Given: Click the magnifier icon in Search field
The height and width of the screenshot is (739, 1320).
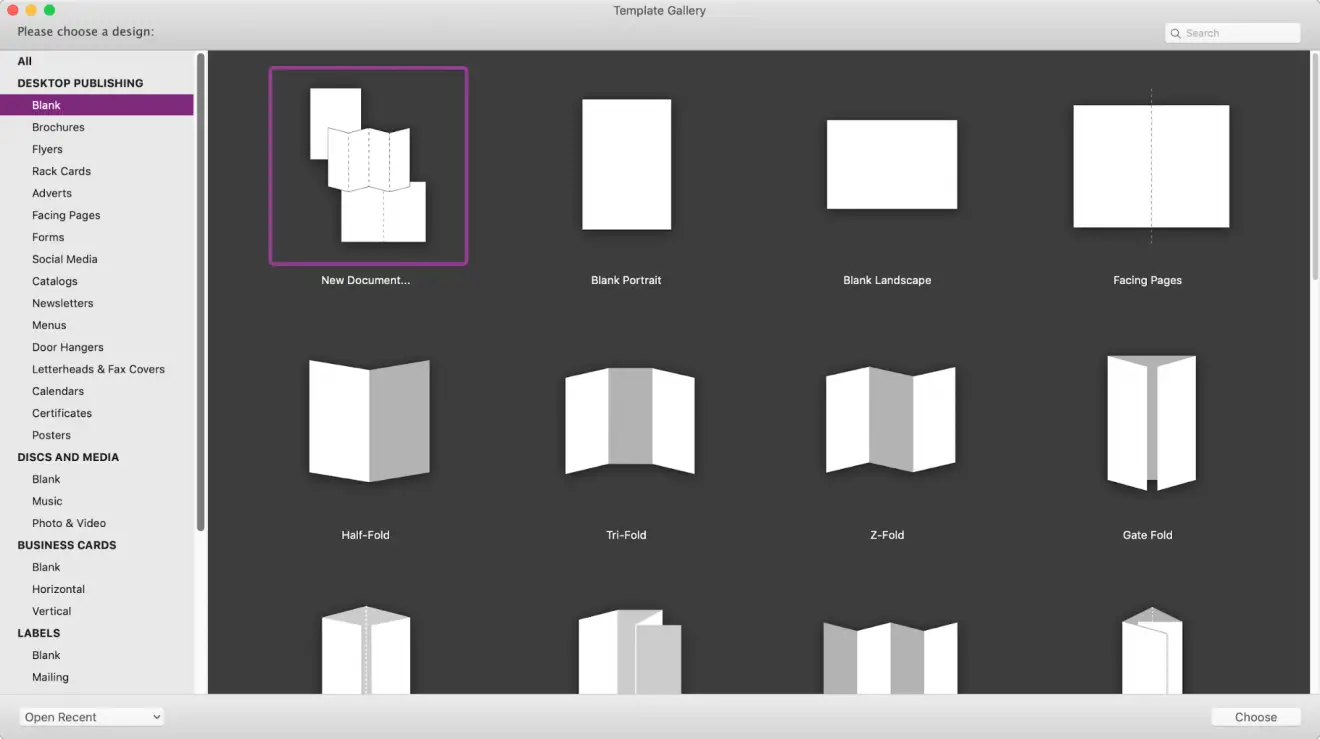Looking at the screenshot, I should [1176, 33].
